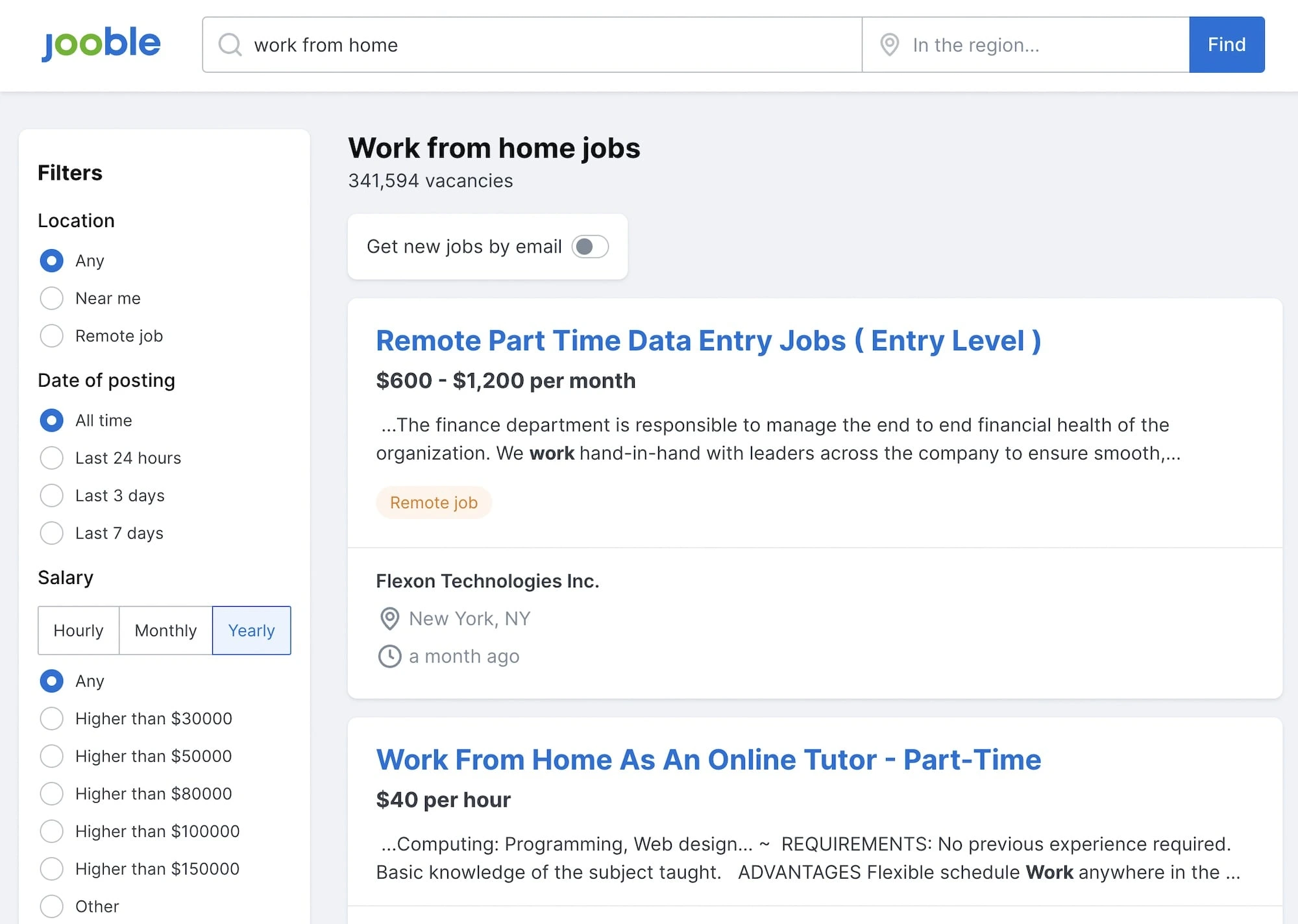Click the Find button

(1226, 45)
